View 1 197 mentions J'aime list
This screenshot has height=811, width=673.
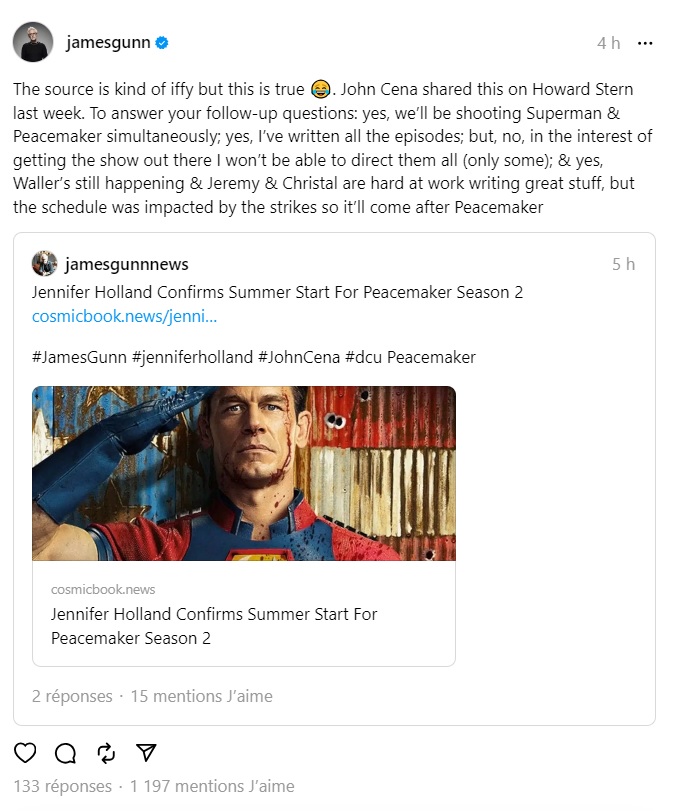[x=212, y=786]
